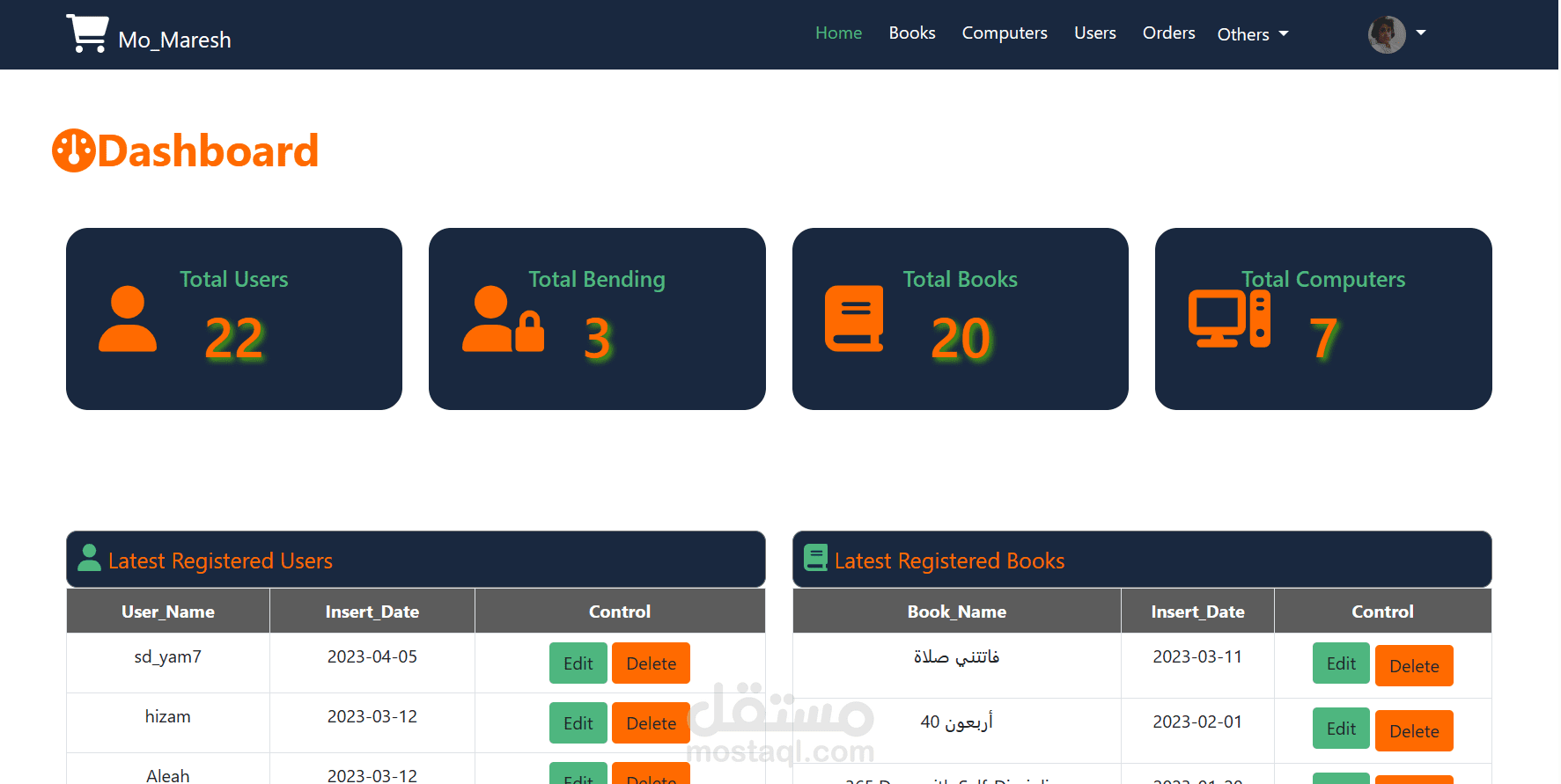Expand the profile dropdown arrow
1561x784 pixels.
1421,33
